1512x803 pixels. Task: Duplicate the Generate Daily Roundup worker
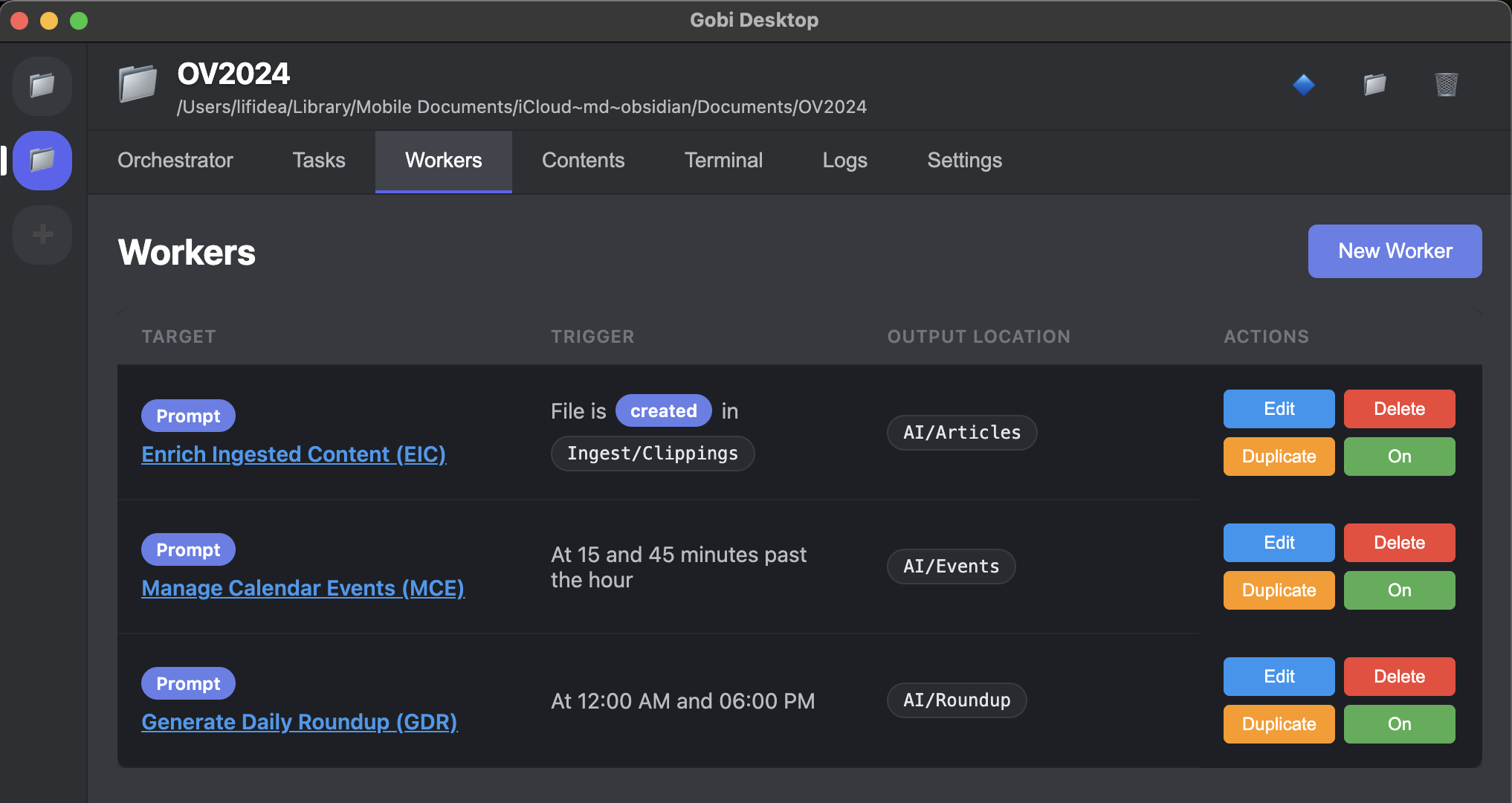point(1279,724)
